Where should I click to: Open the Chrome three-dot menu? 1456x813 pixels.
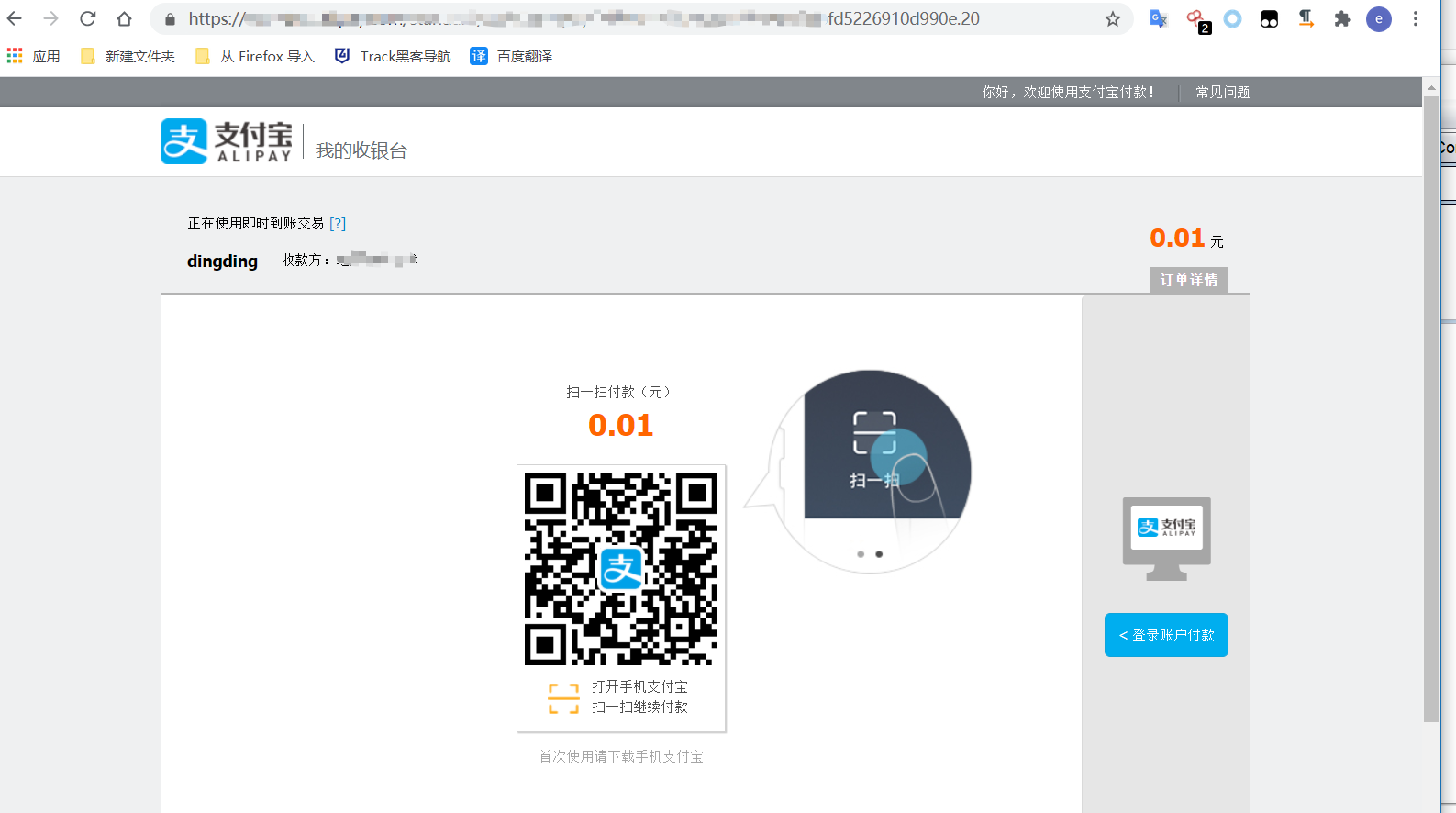point(1416,18)
